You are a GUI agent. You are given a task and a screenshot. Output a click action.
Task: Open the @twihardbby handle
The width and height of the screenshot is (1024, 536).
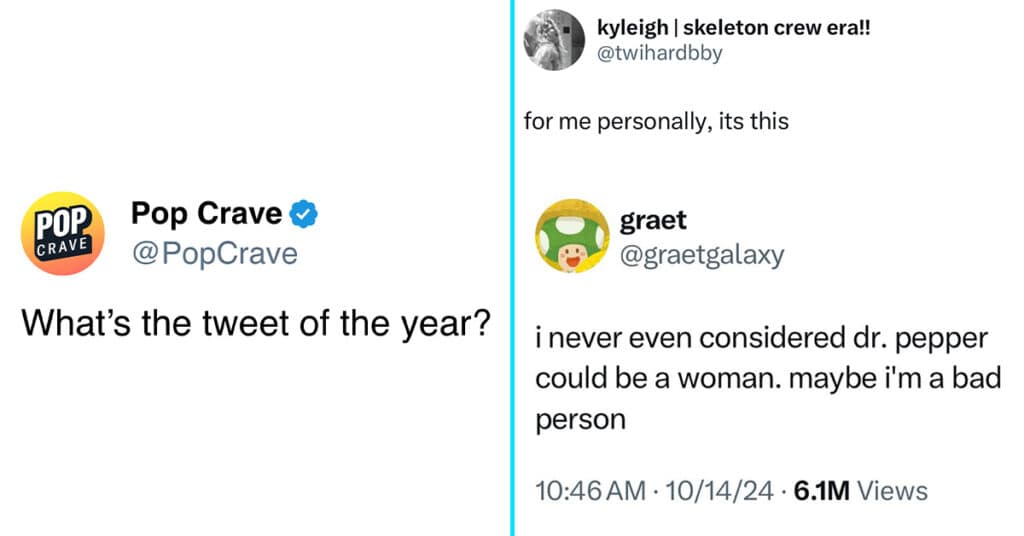point(660,53)
